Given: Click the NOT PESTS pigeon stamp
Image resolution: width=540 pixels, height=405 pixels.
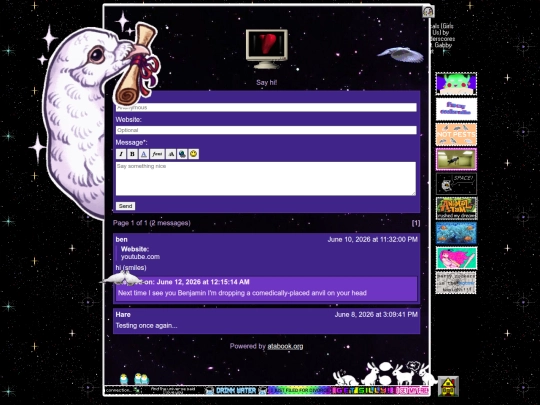Looking at the screenshot, I should point(456,134).
